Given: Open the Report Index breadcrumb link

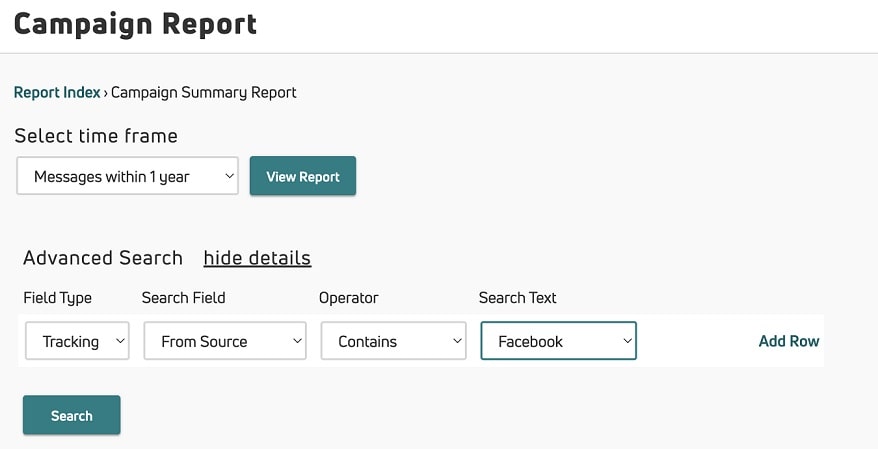Looking at the screenshot, I should (x=57, y=93).
